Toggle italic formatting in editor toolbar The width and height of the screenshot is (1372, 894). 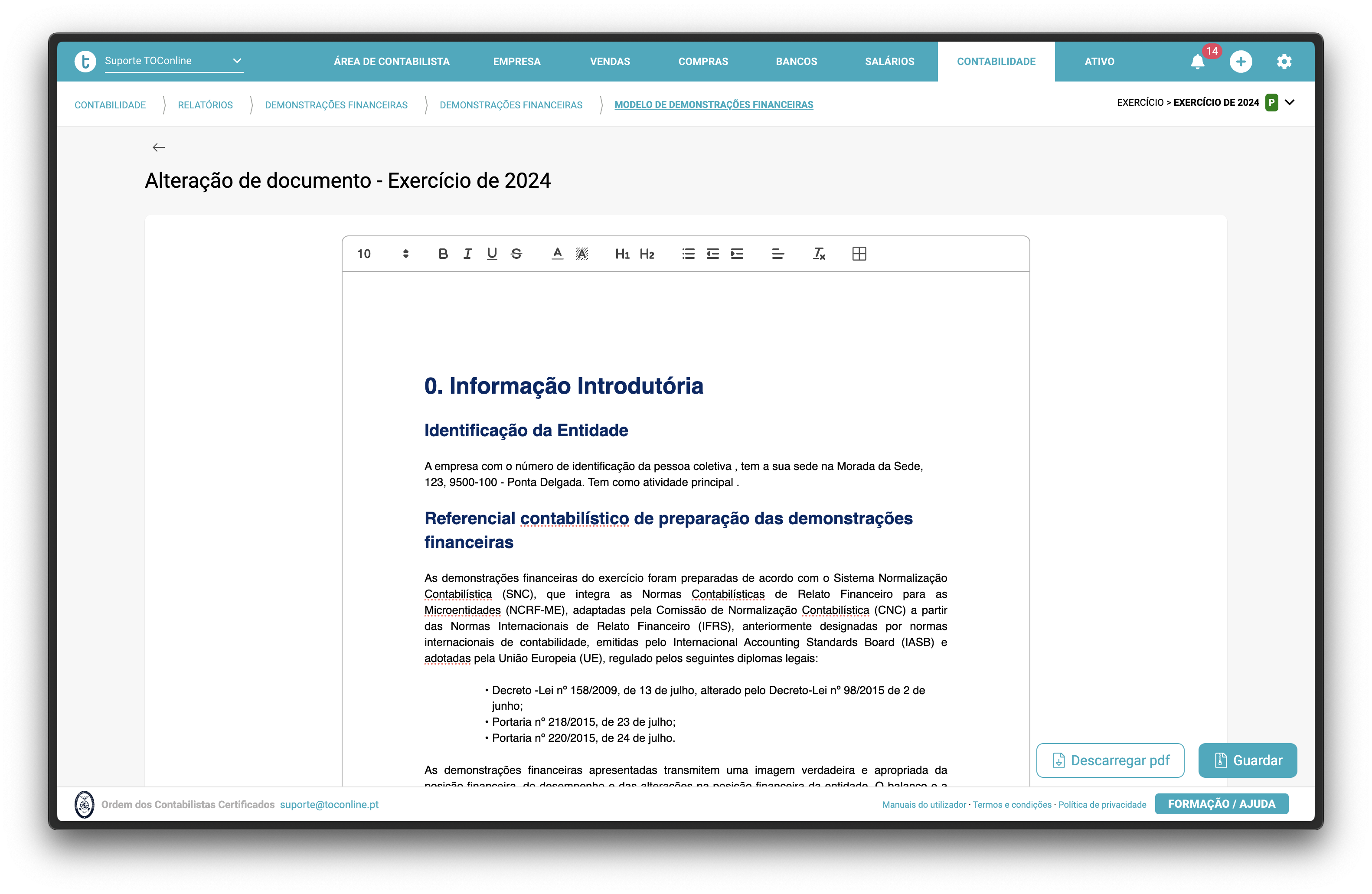tap(467, 254)
